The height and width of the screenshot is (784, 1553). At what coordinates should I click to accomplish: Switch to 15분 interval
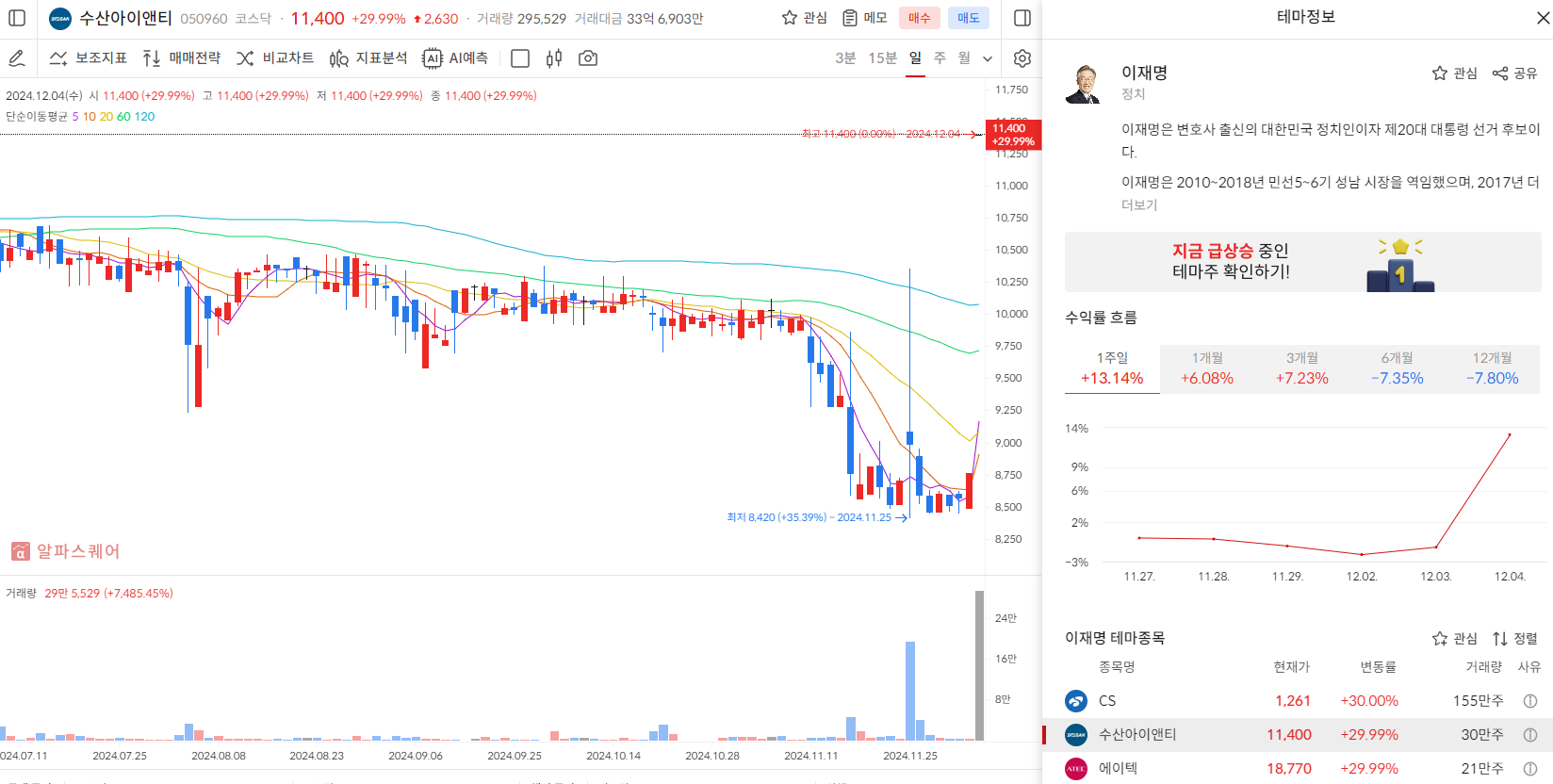(882, 58)
